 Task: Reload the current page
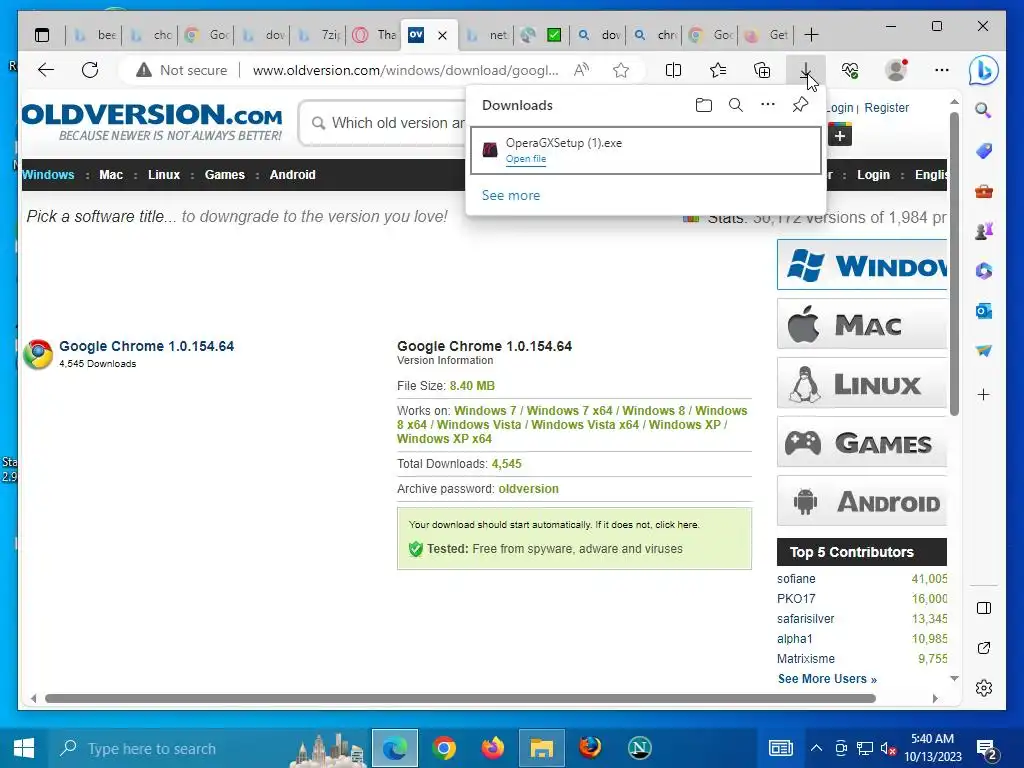tap(90, 70)
